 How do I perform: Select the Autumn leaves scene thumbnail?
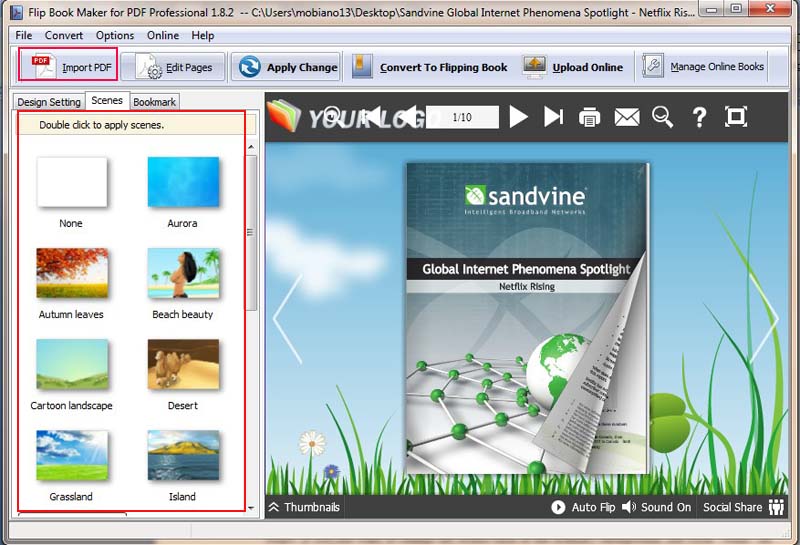pyautogui.click(x=72, y=273)
